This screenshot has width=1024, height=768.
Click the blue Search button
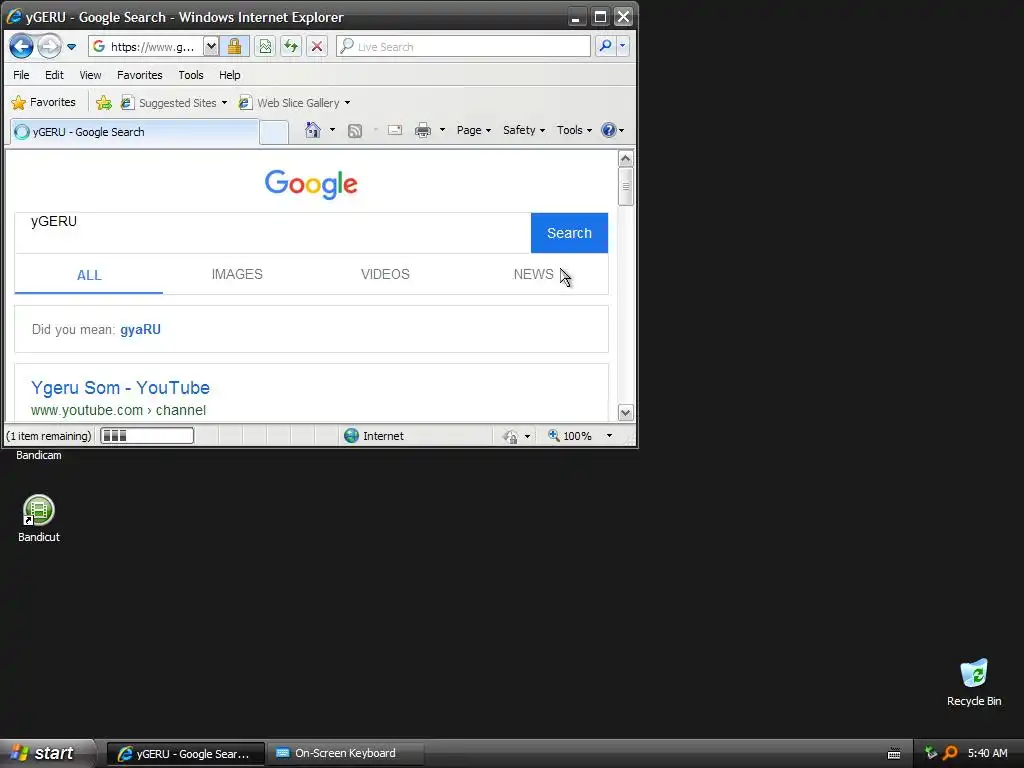tap(569, 233)
